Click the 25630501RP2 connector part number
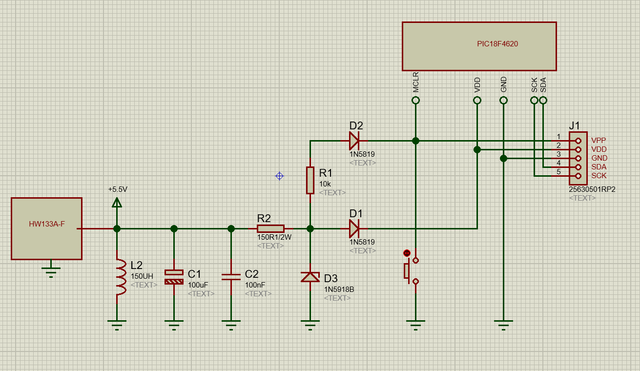The image size is (640, 371). point(592,189)
